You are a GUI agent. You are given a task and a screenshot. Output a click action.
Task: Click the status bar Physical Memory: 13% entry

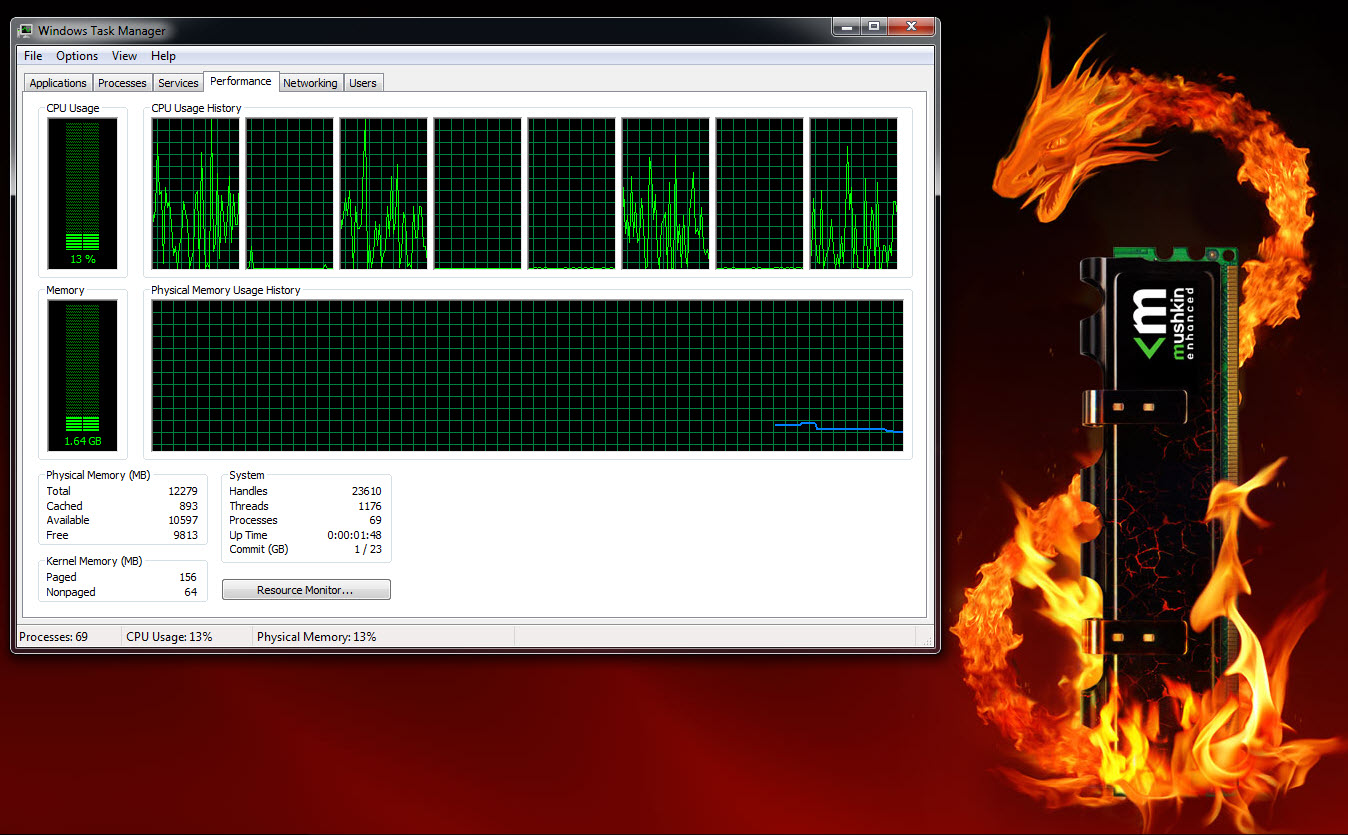point(316,637)
